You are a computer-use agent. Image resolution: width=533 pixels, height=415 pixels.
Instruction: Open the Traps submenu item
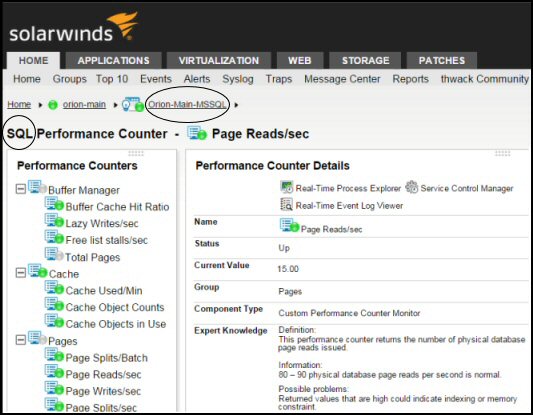click(279, 79)
